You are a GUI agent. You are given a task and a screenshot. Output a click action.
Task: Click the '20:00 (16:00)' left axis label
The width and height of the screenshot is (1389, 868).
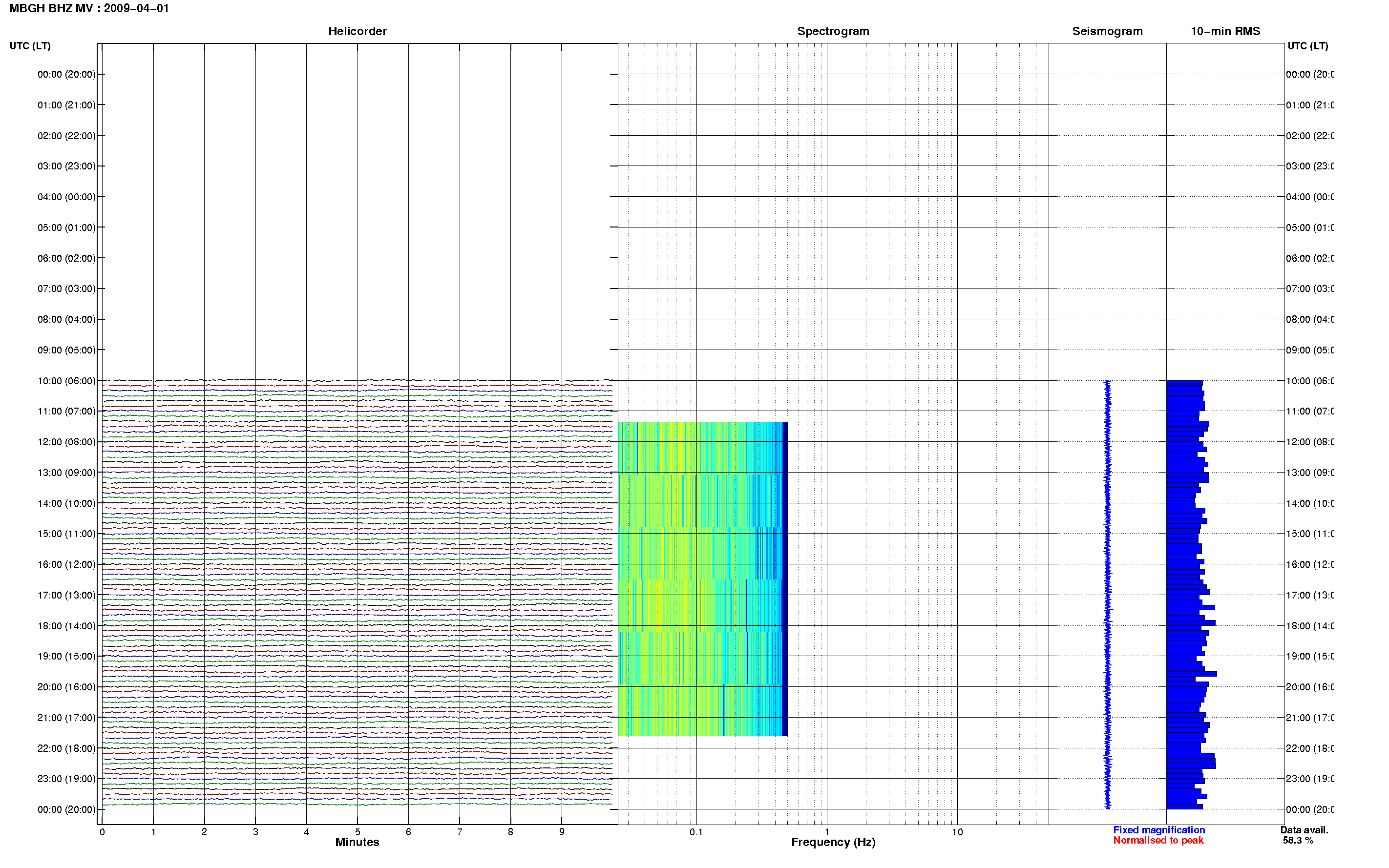click(66, 687)
